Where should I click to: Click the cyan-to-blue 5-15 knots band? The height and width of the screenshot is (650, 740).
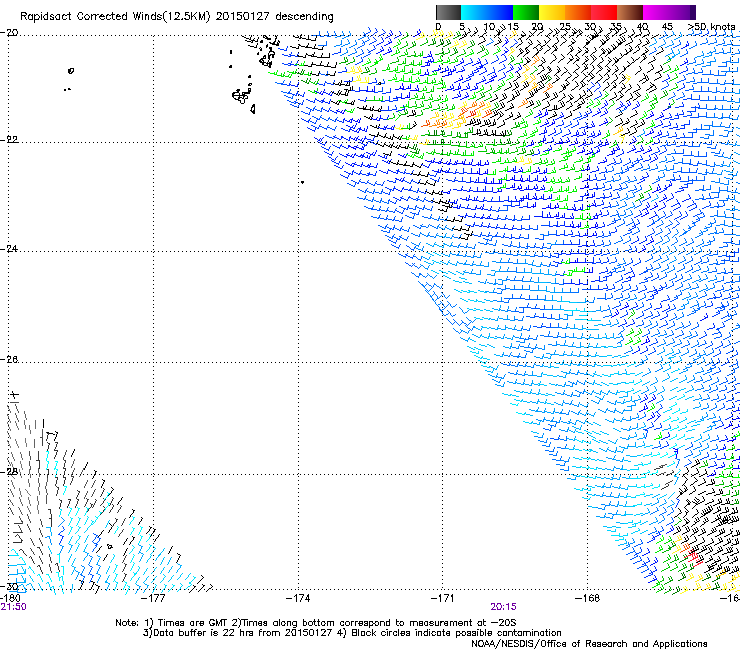(487, 12)
